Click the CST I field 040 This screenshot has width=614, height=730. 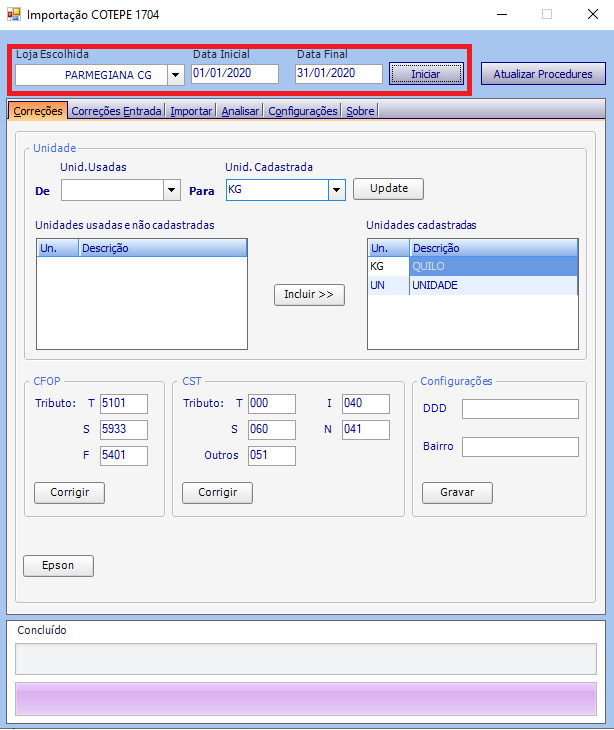[366, 404]
